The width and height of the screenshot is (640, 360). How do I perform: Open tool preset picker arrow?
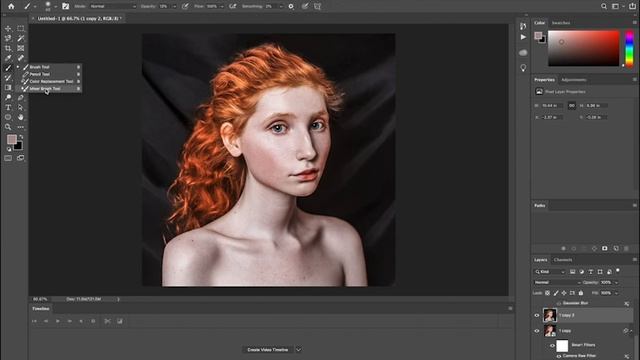(35, 7)
